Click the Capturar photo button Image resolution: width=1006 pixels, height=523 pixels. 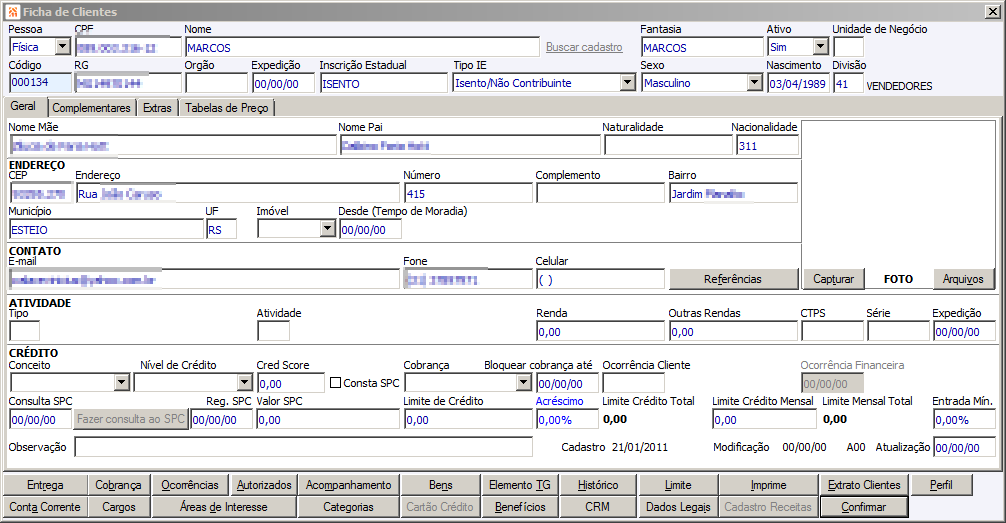point(833,279)
